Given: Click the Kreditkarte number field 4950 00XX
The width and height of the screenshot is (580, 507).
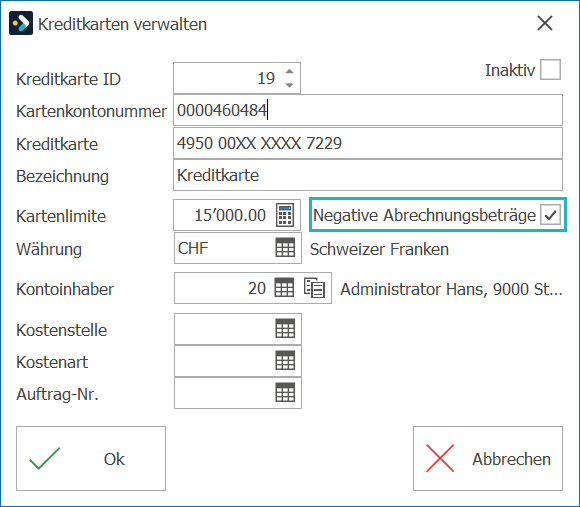Looking at the screenshot, I should coord(368,143).
